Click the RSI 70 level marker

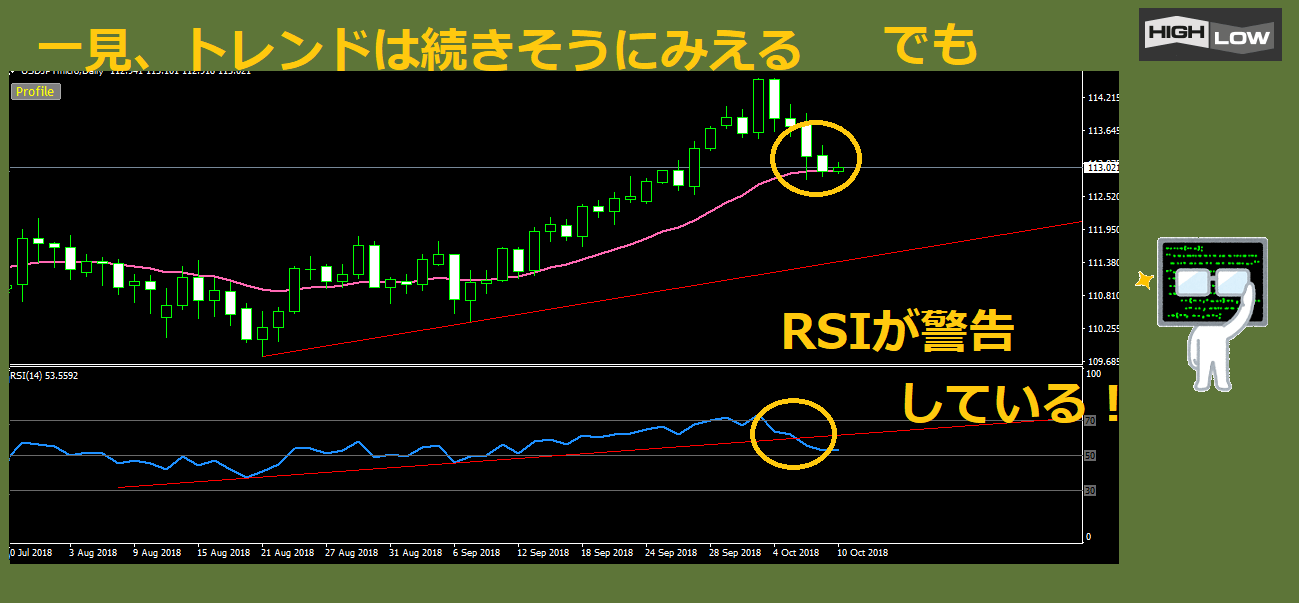click(x=1090, y=421)
